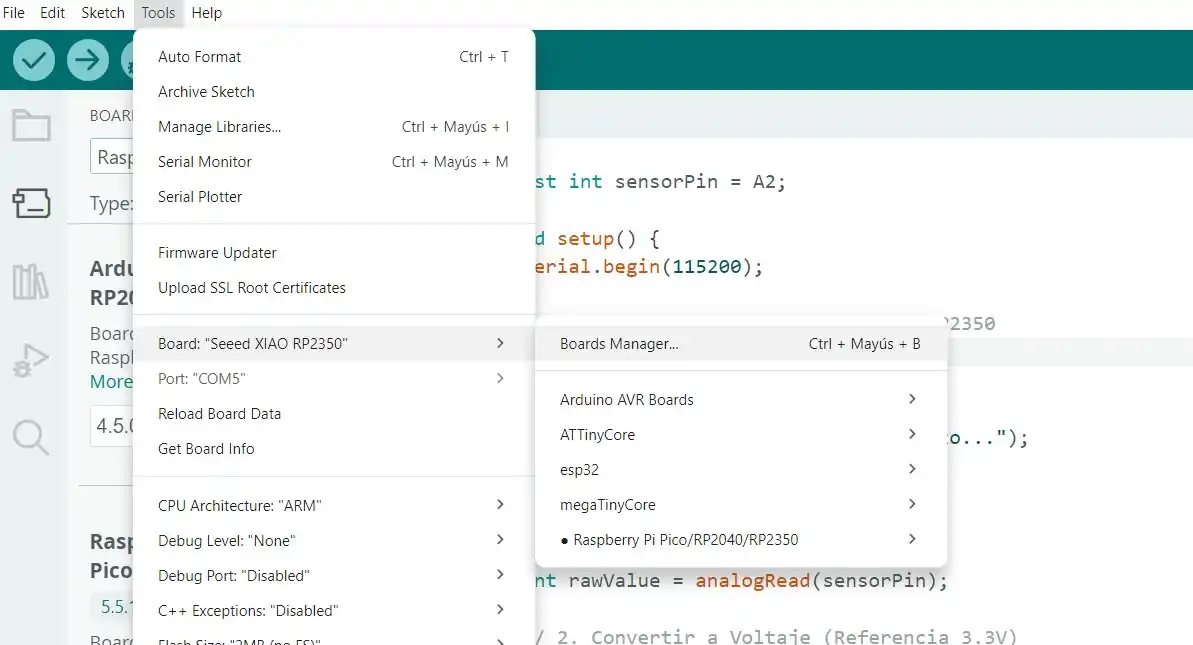Select Auto Format menu entry
This screenshot has width=1193, height=645.
pyautogui.click(x=200, y=57)
